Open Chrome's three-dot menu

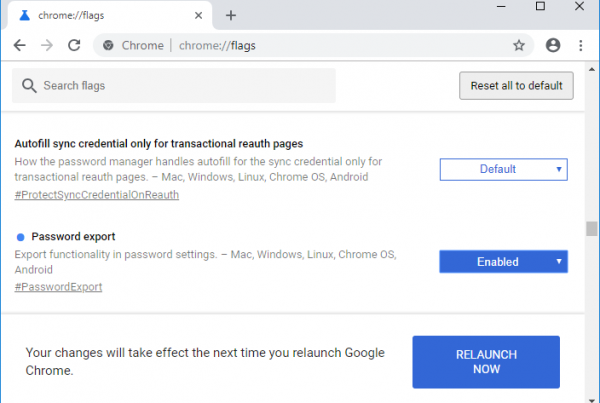point(580,46)
